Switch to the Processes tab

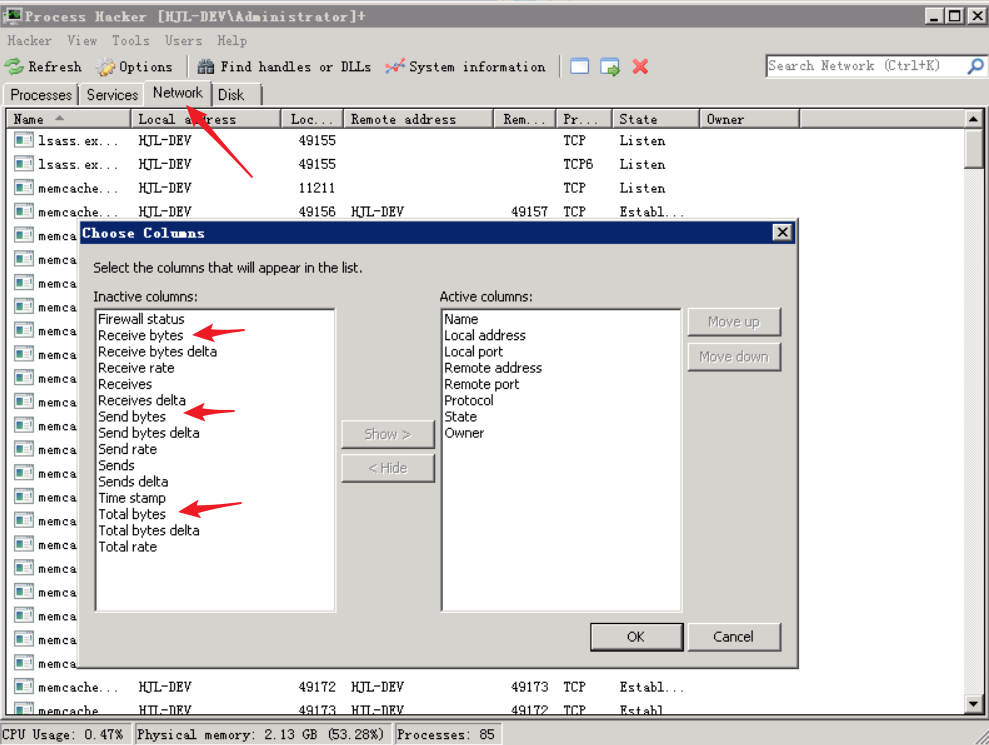[x=41, y=95]
